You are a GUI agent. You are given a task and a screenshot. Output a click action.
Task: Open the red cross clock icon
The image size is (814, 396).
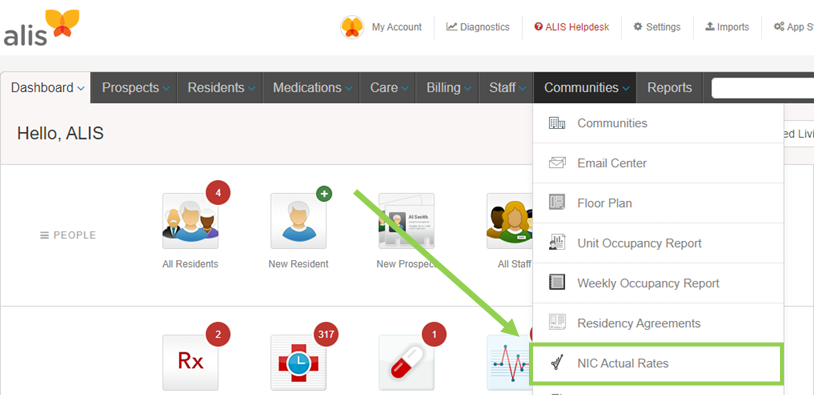[299, 362]
